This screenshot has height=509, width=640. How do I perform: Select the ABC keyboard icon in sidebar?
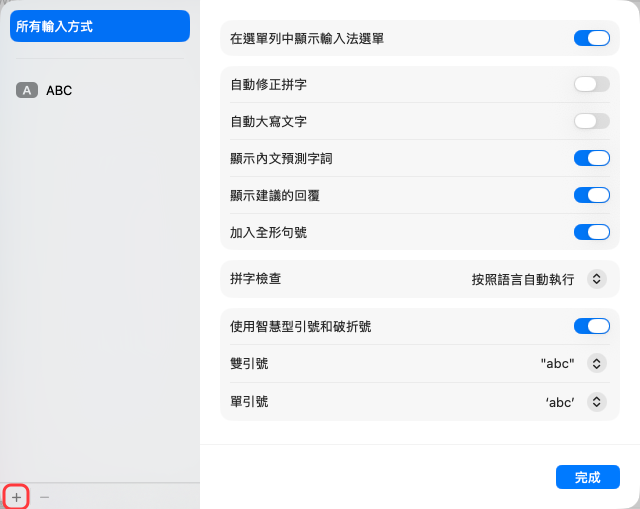tap(27, 90)
